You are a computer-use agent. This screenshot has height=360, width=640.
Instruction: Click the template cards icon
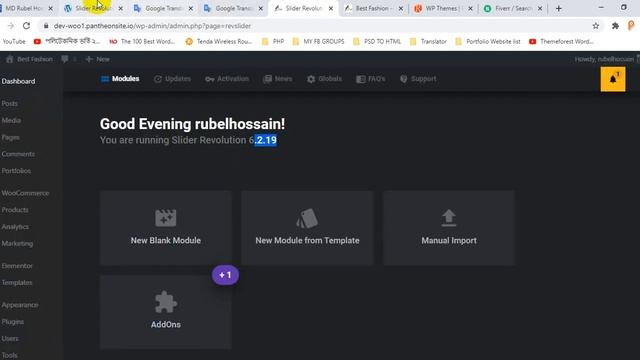click(307, 218)
